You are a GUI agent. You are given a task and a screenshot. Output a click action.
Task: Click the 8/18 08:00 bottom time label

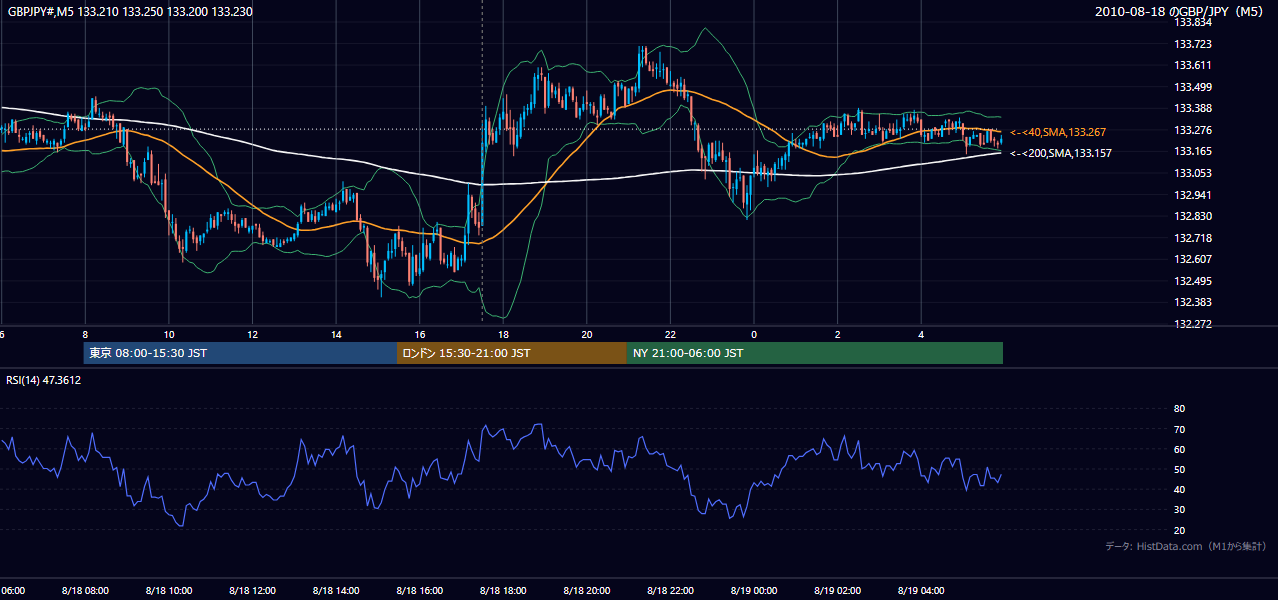pyautogui.click(x=85, y=591)
